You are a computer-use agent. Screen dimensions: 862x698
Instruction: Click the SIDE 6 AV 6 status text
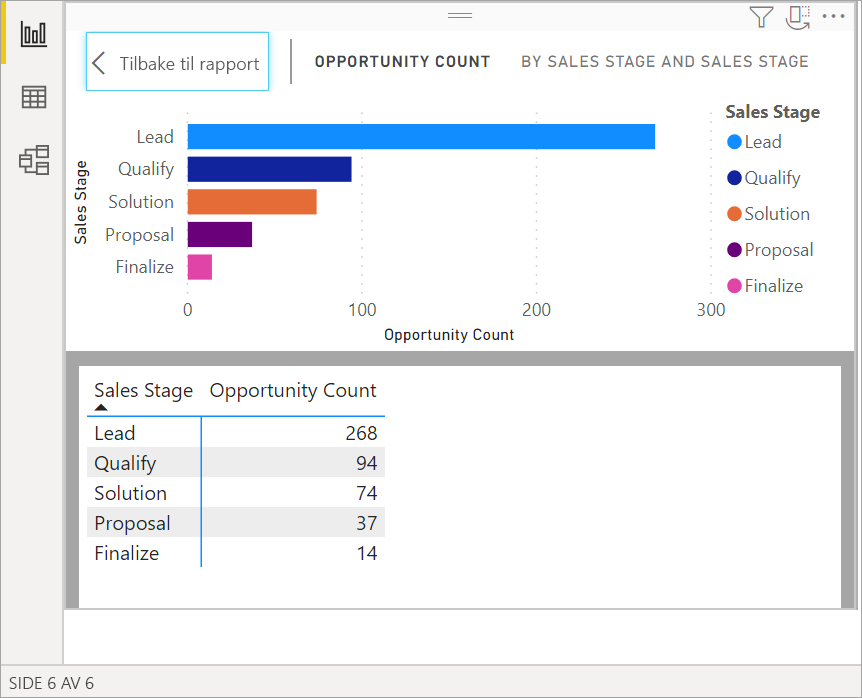pos(51,683)
